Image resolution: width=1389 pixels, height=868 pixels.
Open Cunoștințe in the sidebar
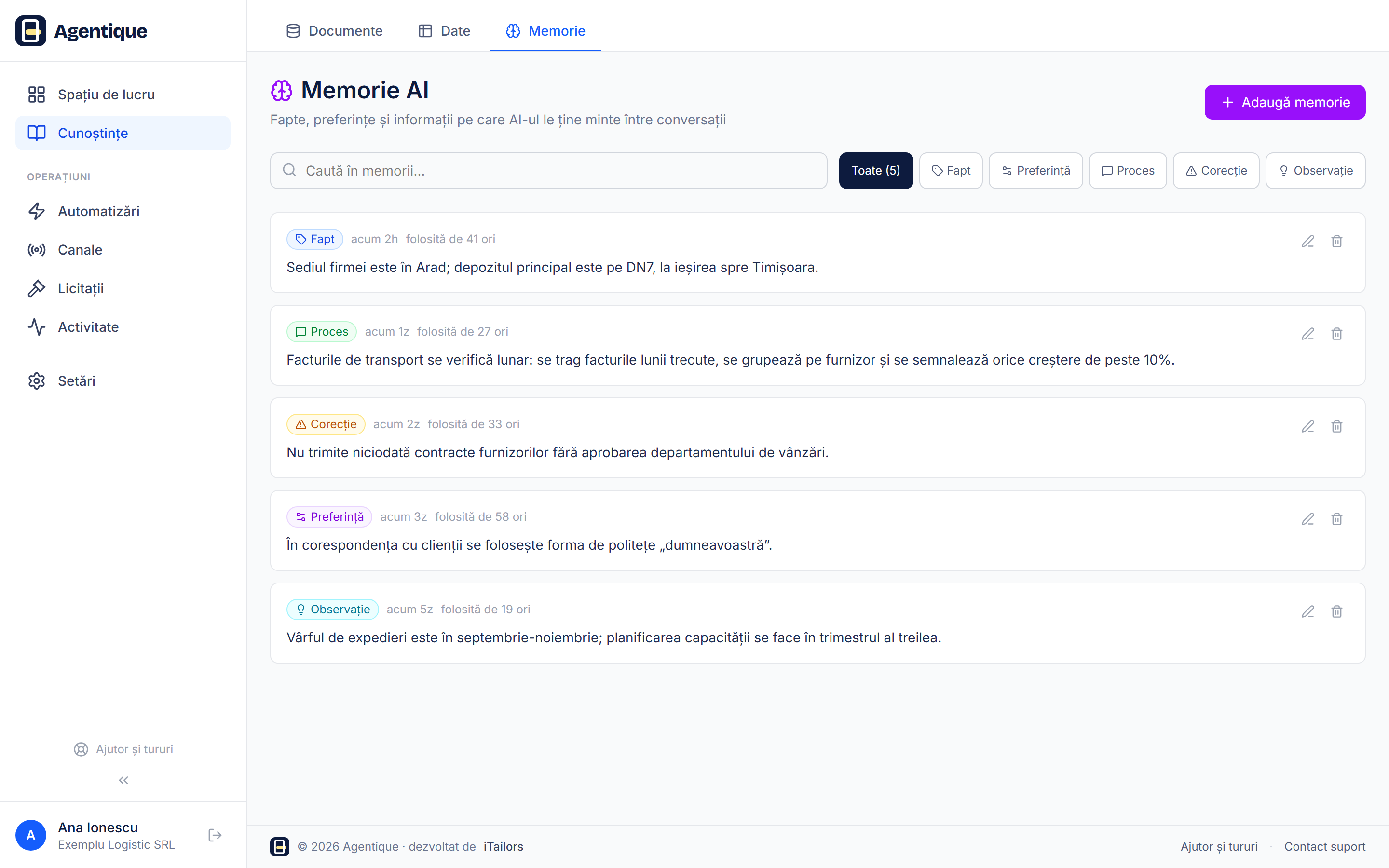click(123, 133)
